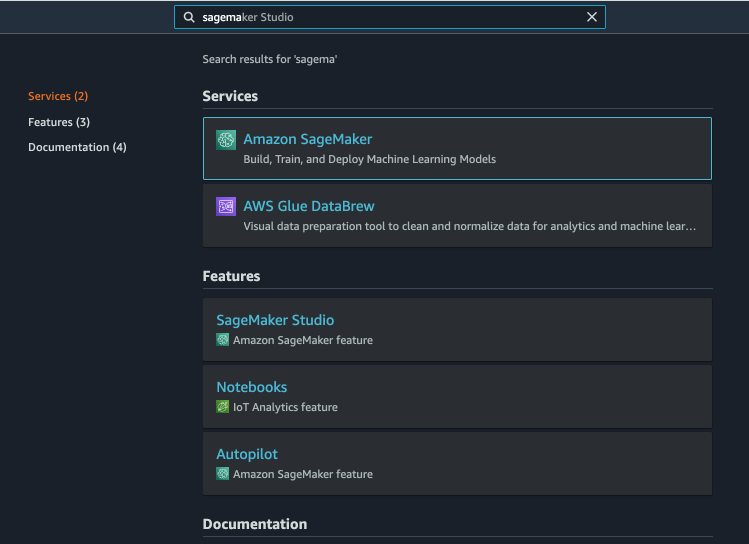Click the Services section heading

[x=230, y=96]
